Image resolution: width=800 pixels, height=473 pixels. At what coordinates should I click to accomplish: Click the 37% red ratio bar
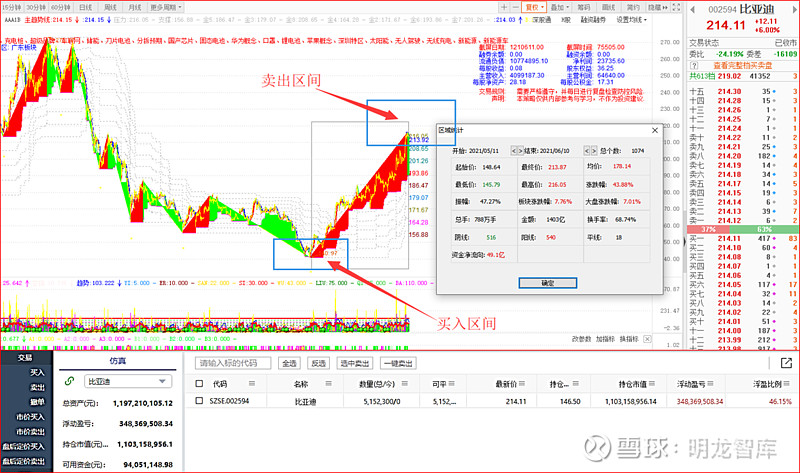pos(709,229)
